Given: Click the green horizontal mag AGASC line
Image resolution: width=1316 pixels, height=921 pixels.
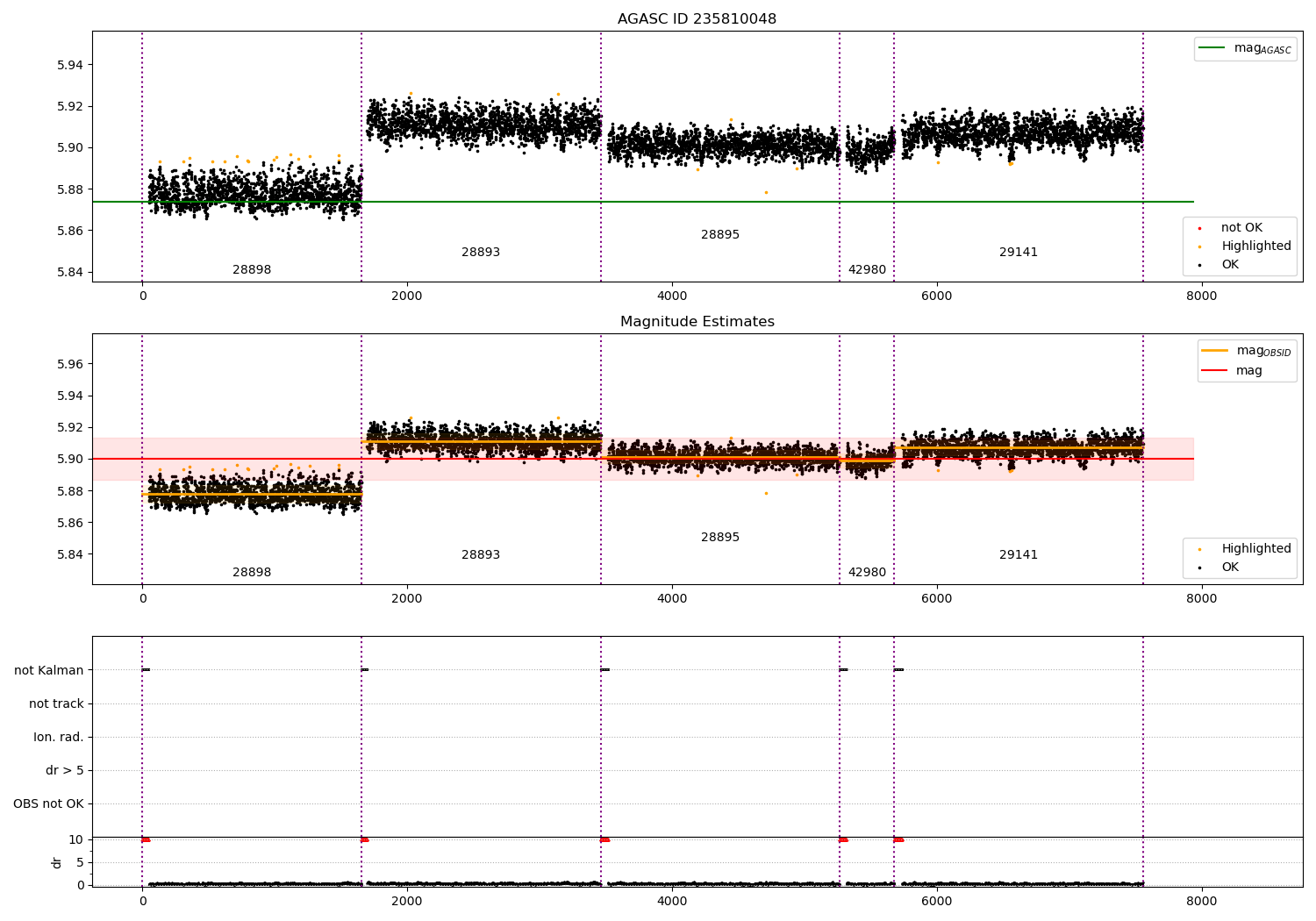Looking at the screenshot, I should coord(643,202).
